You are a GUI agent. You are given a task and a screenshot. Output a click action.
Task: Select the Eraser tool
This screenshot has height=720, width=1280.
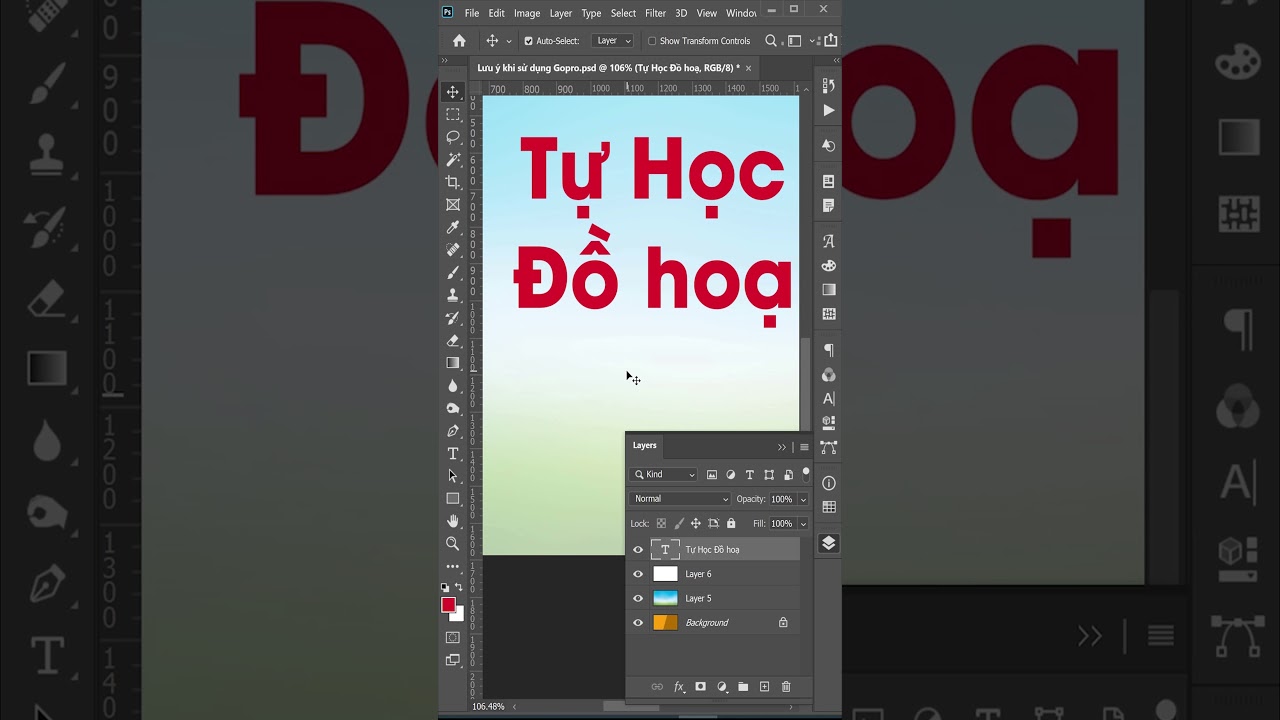[x=453, y=341]
